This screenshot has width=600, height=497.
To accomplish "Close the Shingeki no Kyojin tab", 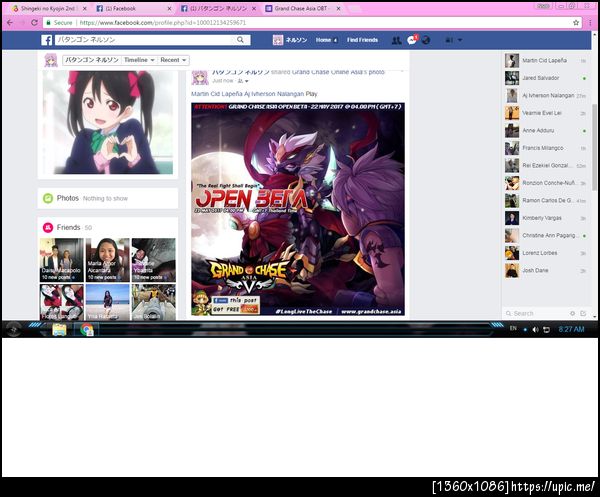I will tap(85, 8).
